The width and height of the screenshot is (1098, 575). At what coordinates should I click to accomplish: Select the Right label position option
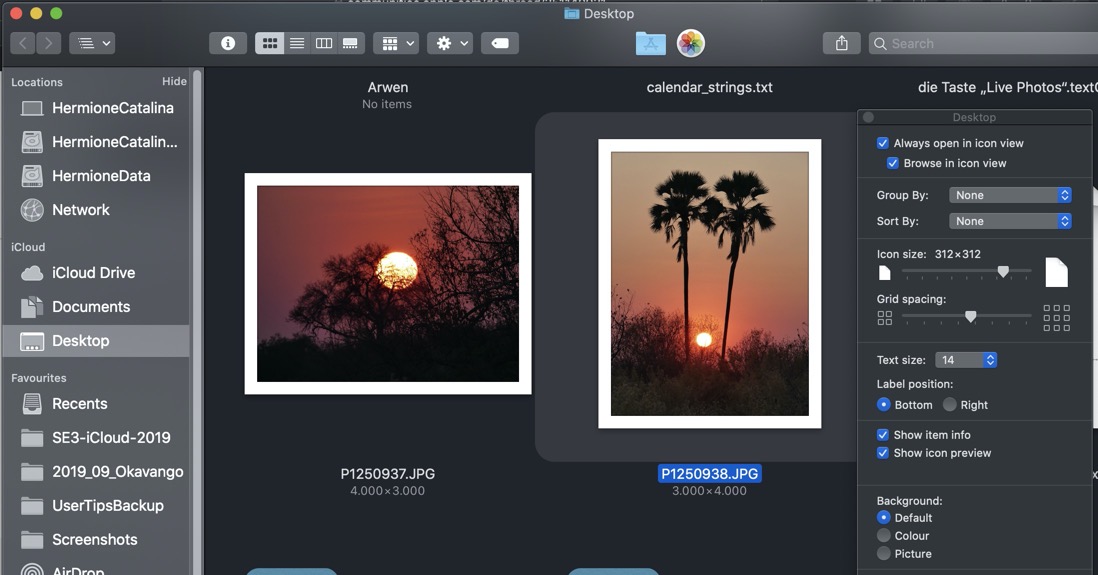point(950,405)
